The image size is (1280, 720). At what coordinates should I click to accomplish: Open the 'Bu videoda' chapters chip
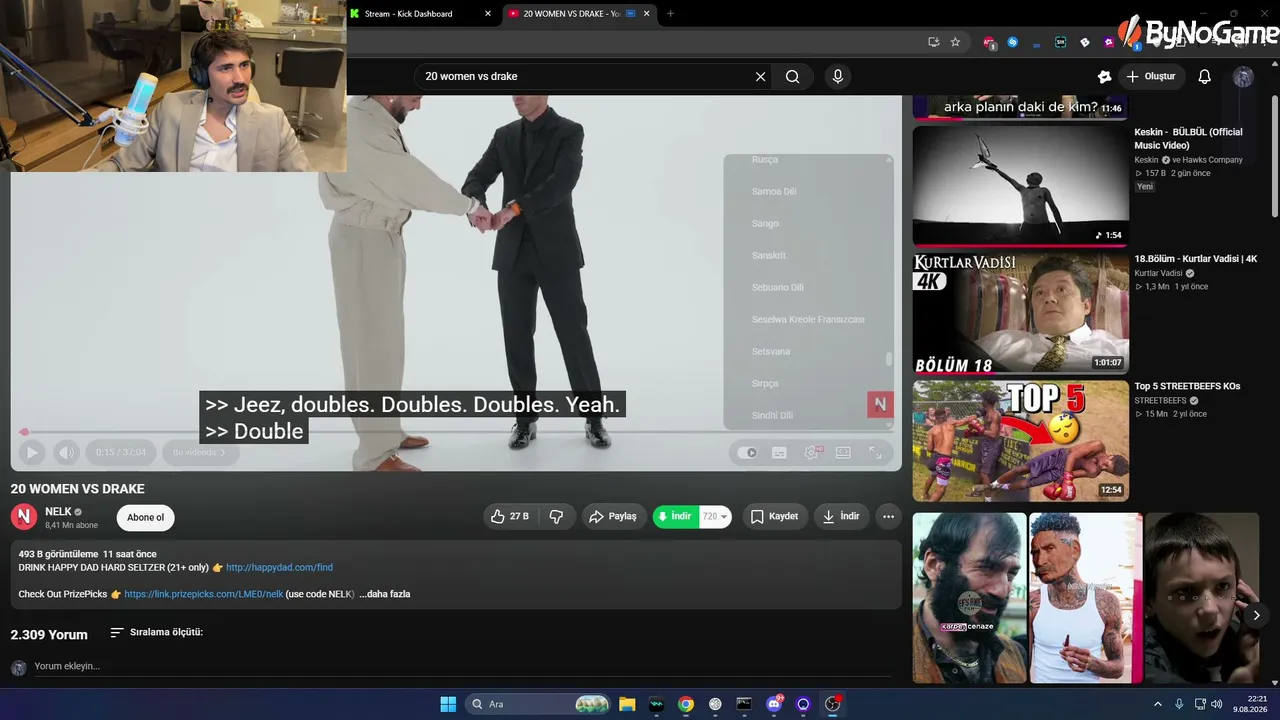(200, 453)
